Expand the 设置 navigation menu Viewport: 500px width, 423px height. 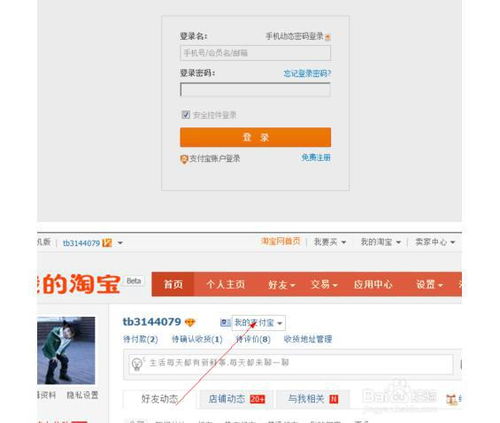(429, 285)
